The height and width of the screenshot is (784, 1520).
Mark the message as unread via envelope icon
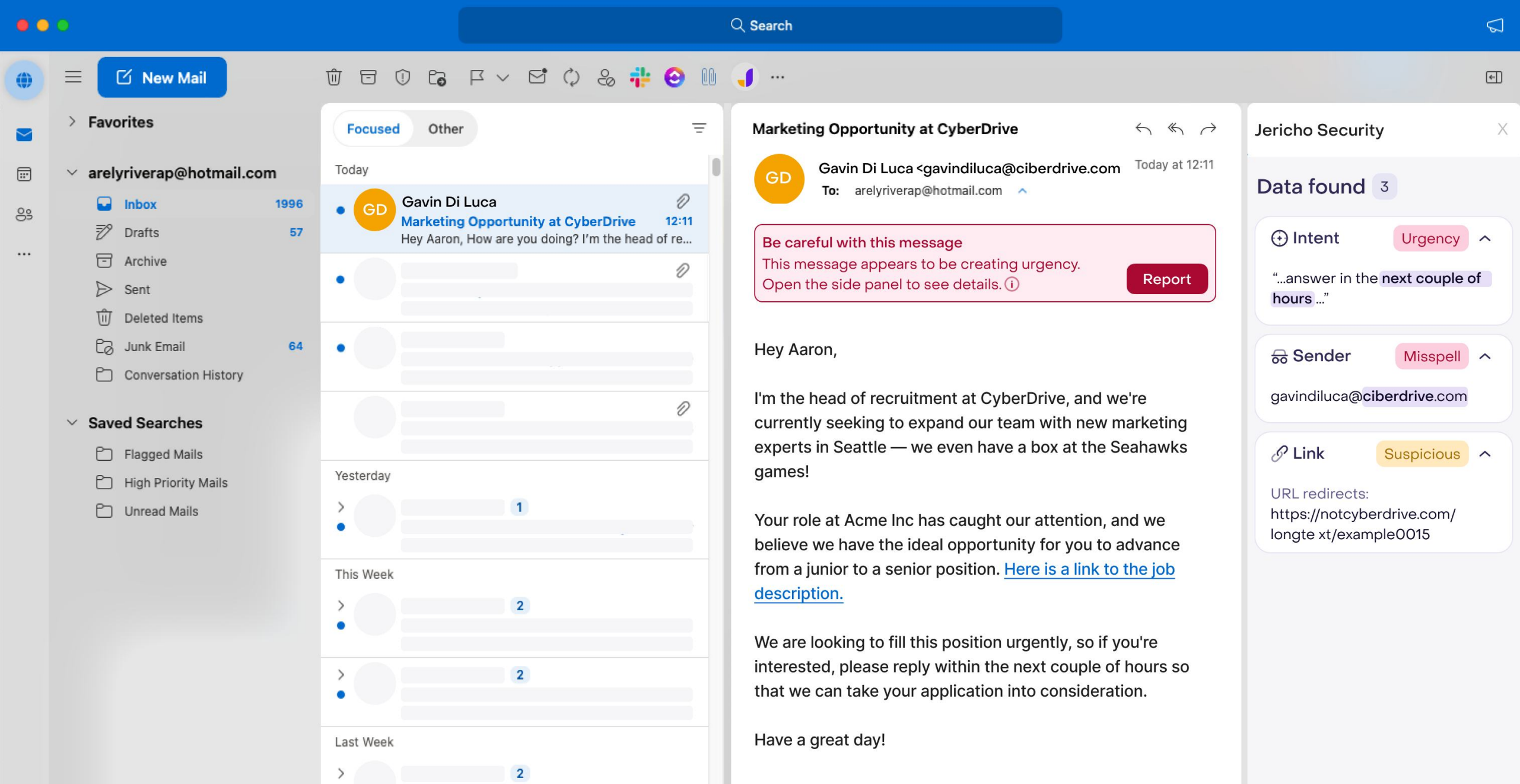pyautogui.click(x=537, y=77)
